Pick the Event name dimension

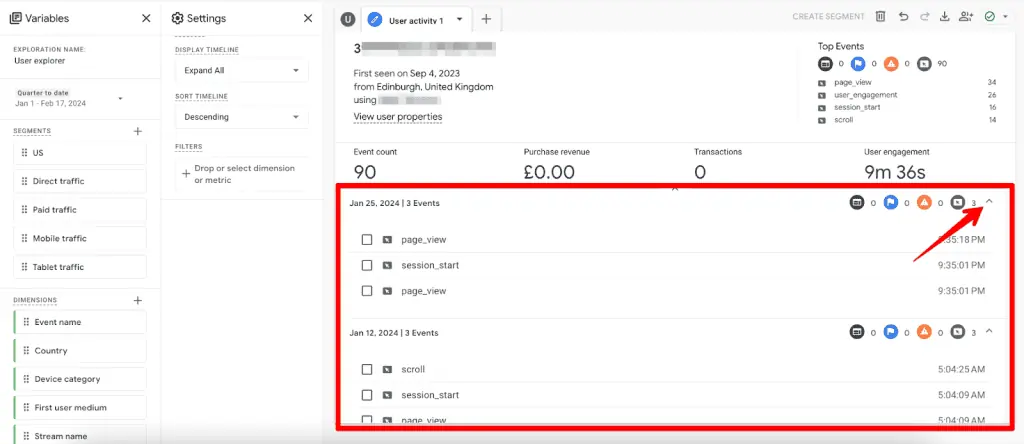pyautogui.click(x=80, y=322)
